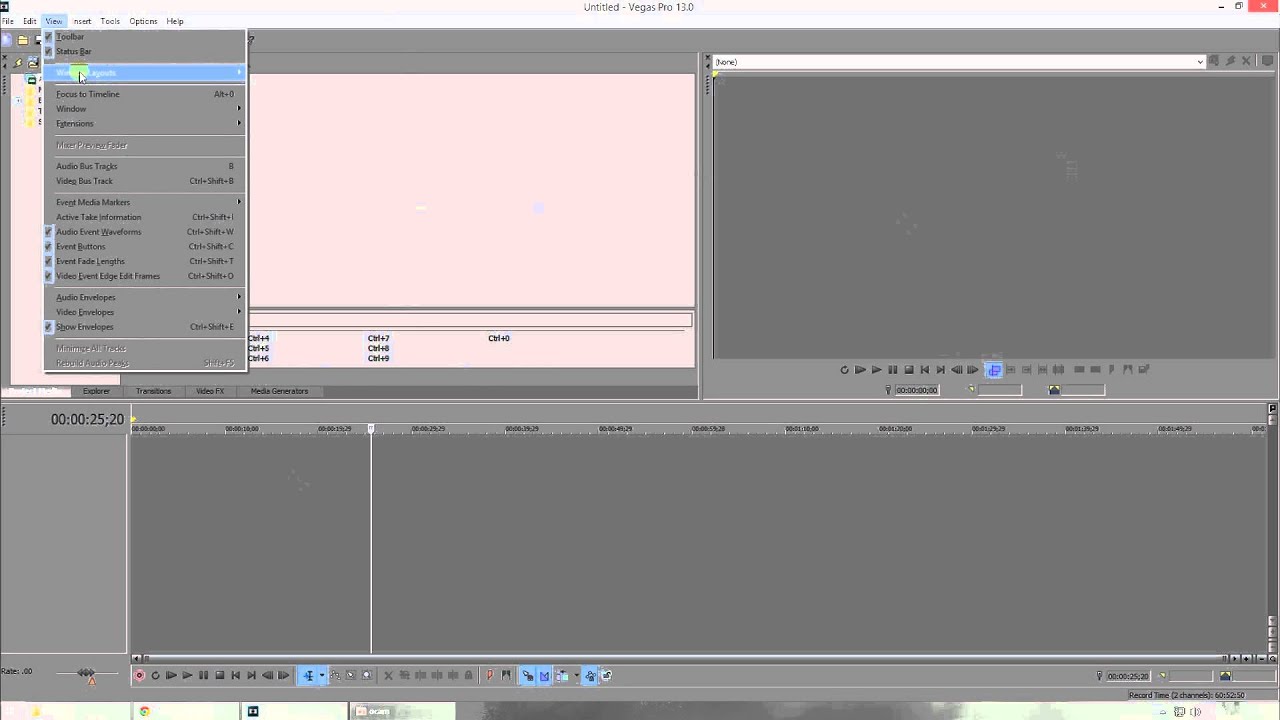Viewport: 1280px width, 720px height.
Task: Open the Options menu in menu bar
Action: [x=143, y=21]
